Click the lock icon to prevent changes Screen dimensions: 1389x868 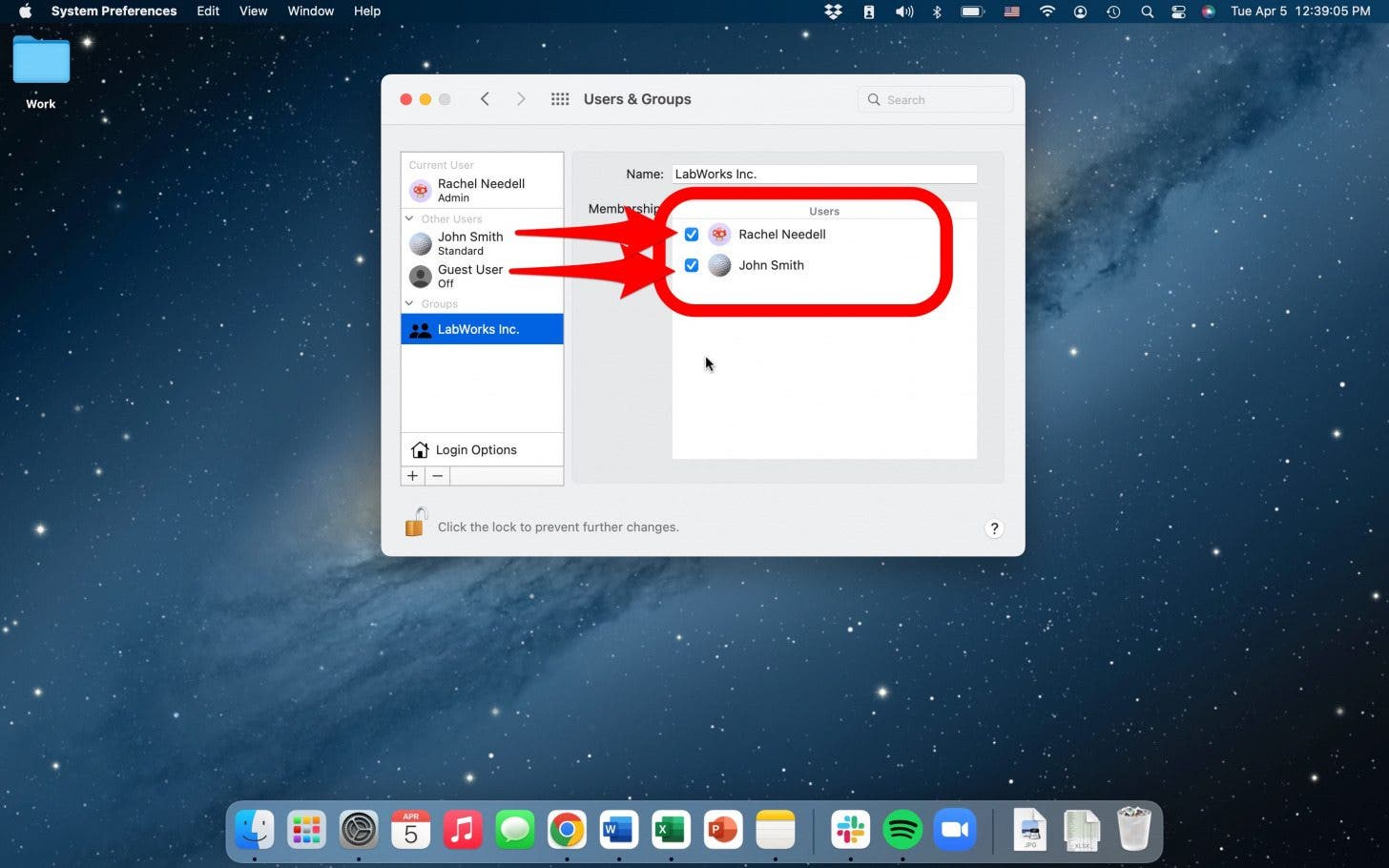tap(415, 523)
